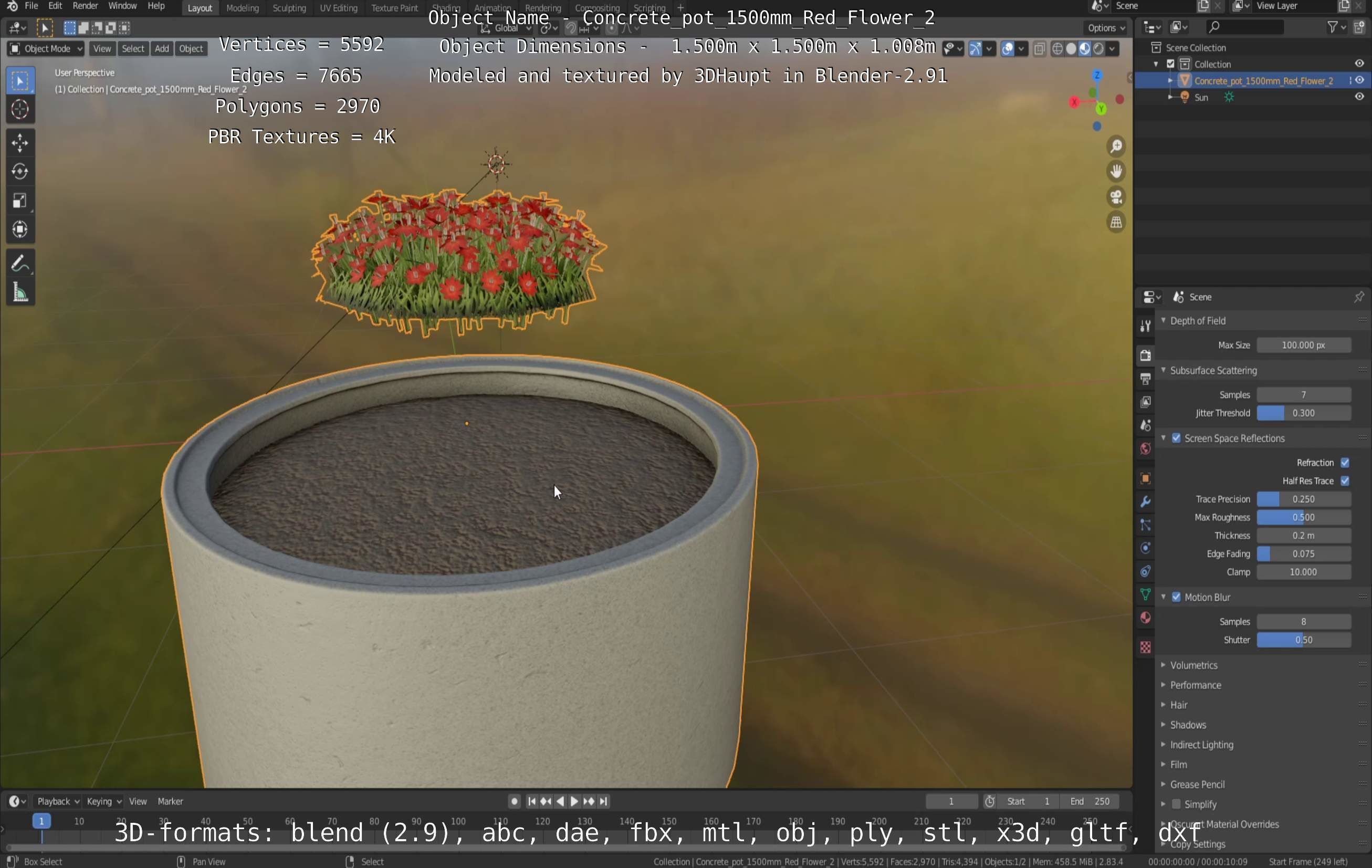Open the World properties tab
Screen dimensions: 1372x868
pos(1145,448)
